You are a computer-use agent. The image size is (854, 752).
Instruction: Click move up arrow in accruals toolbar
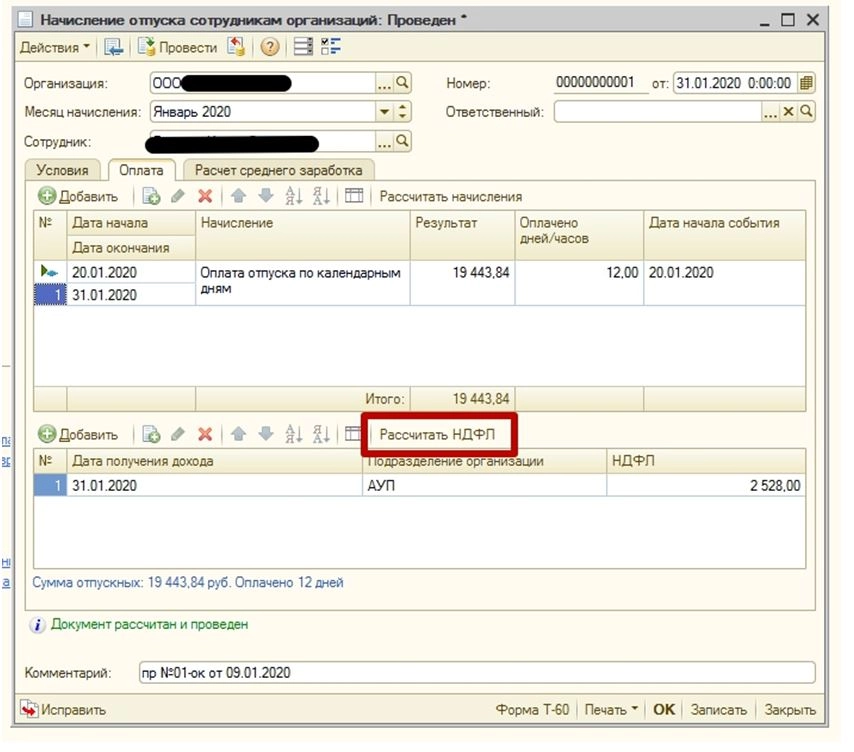click(x=238, y=195)
